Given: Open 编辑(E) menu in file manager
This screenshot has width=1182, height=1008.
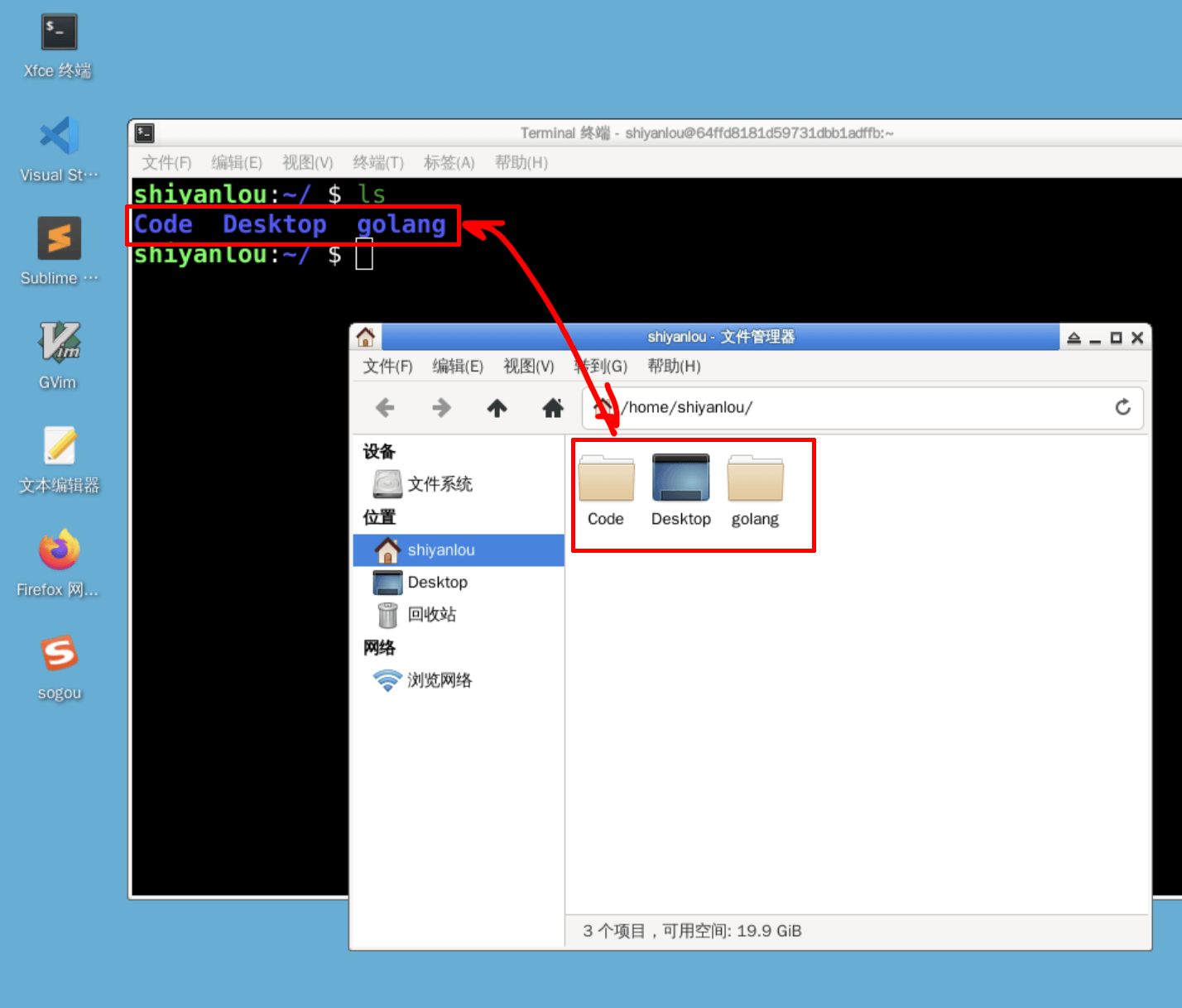Looking at the screenshot, I should 458,366.
